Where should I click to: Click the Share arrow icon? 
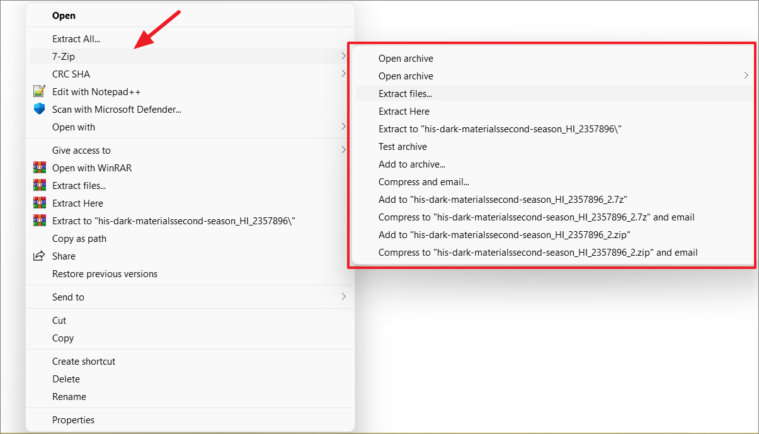(x=39, y=256)
